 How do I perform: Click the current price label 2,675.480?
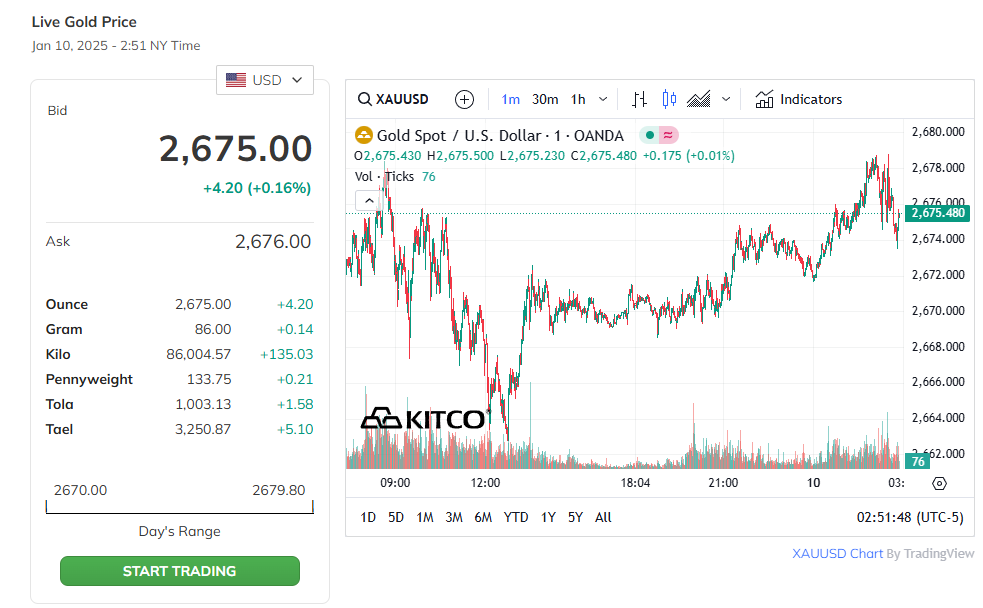pyautogui.click(x=938, y=213)
